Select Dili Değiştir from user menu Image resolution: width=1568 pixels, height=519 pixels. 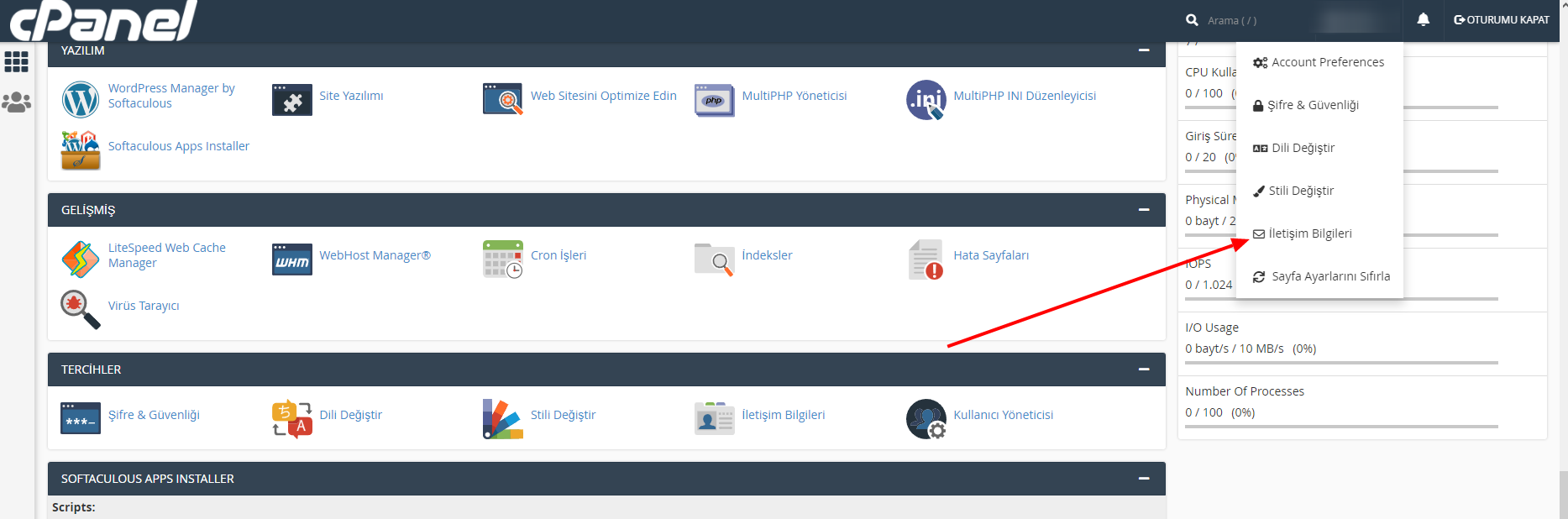1319,148
